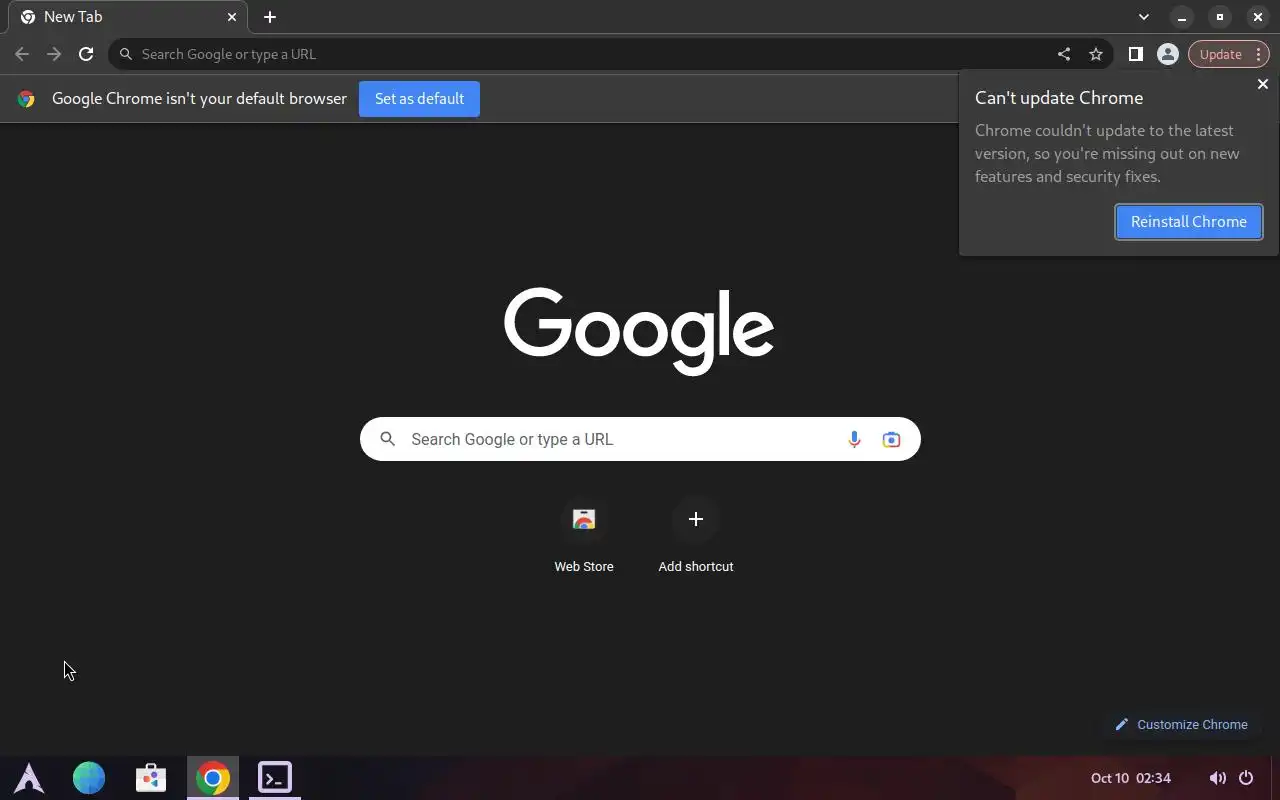
Task: Open the Arch applications launcher icon
Action: pyautogui.click(x=29, y=778)
